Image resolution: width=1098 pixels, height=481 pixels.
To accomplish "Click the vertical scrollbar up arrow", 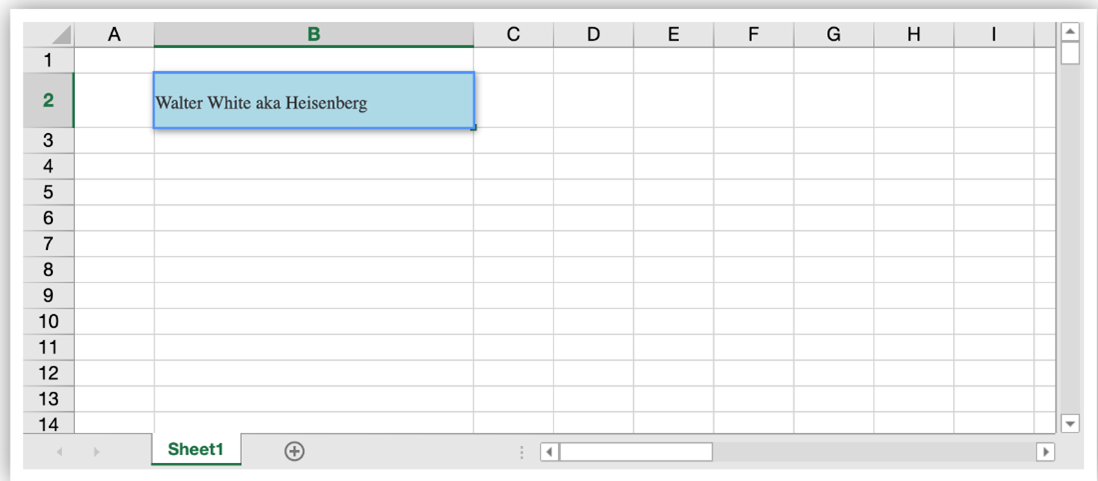I will 1070,32.
